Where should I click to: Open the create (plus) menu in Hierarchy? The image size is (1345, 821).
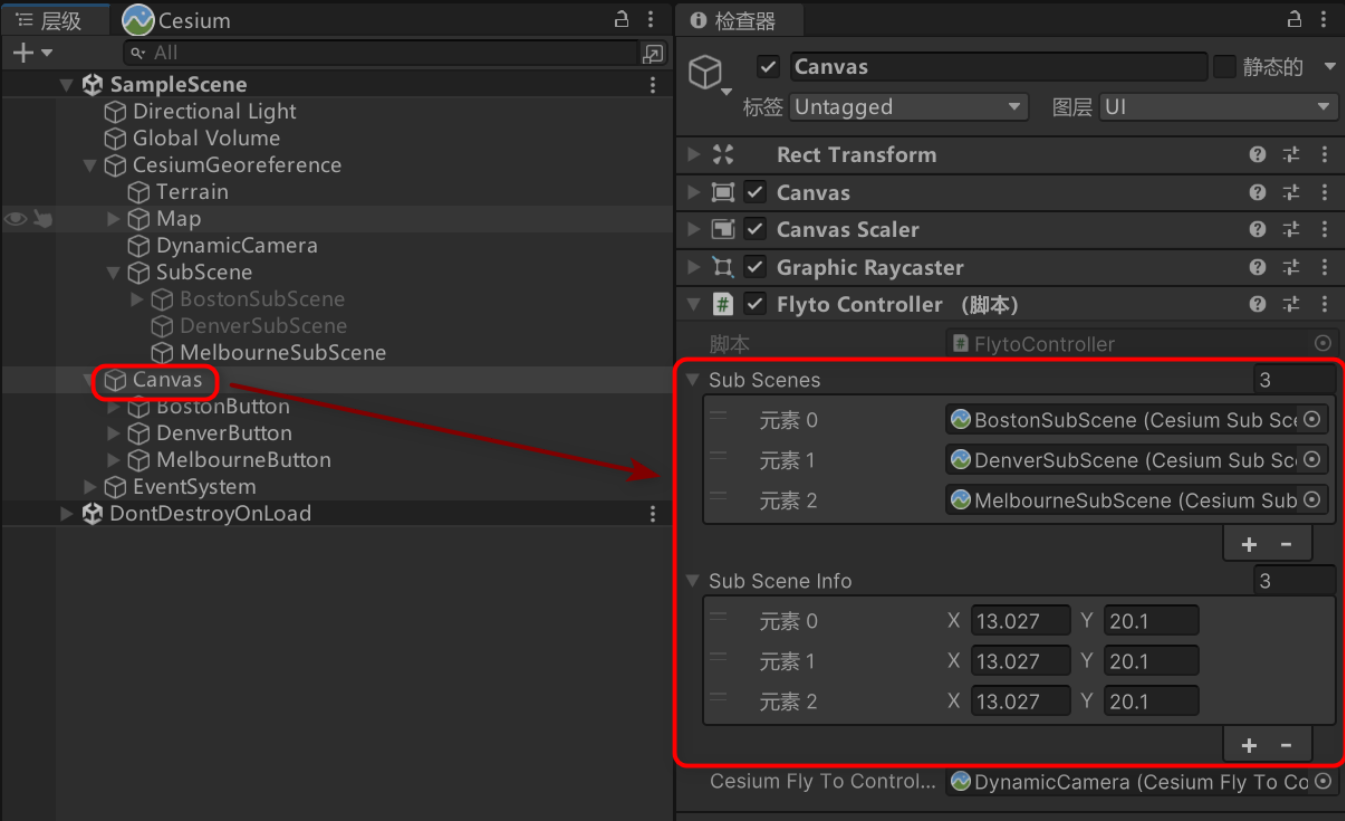coord(30,52)
